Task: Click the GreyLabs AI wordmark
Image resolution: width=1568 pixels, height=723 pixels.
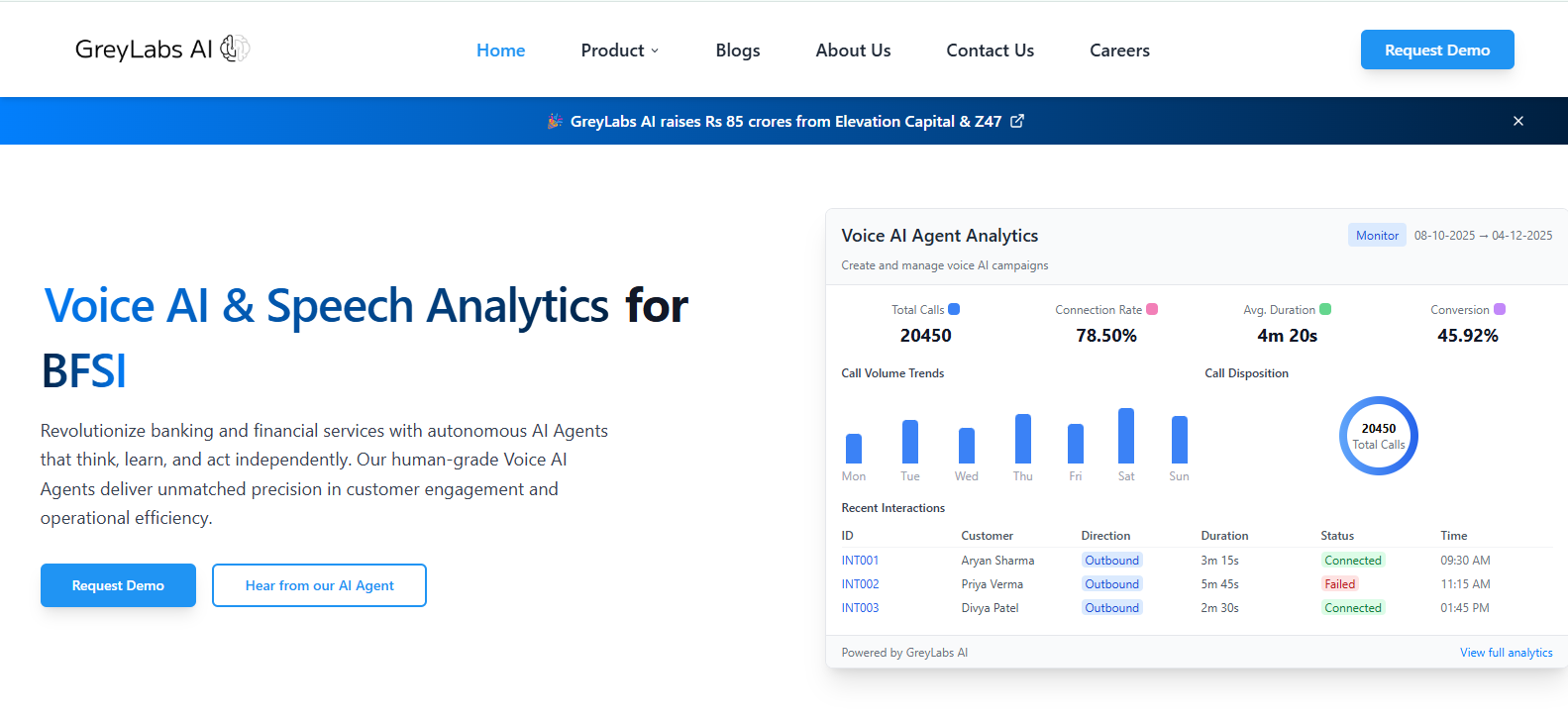Action: pos(144,49)
